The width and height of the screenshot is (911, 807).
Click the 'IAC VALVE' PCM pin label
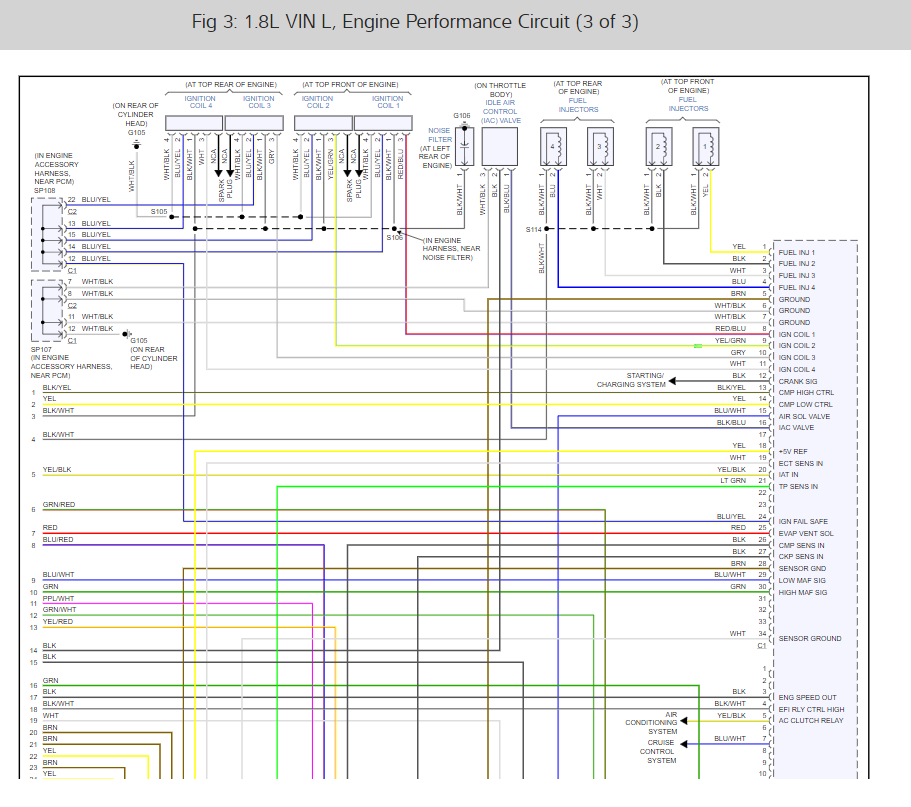[795, 427]
